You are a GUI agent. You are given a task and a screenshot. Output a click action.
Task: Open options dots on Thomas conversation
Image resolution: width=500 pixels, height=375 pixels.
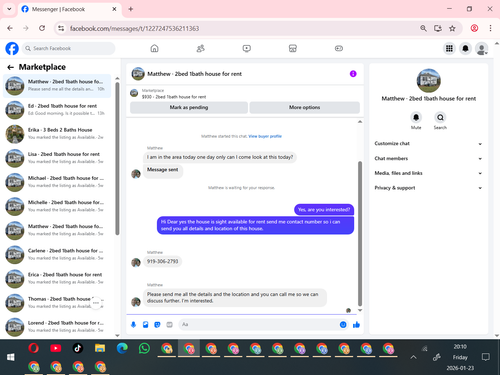coord(96,303)
